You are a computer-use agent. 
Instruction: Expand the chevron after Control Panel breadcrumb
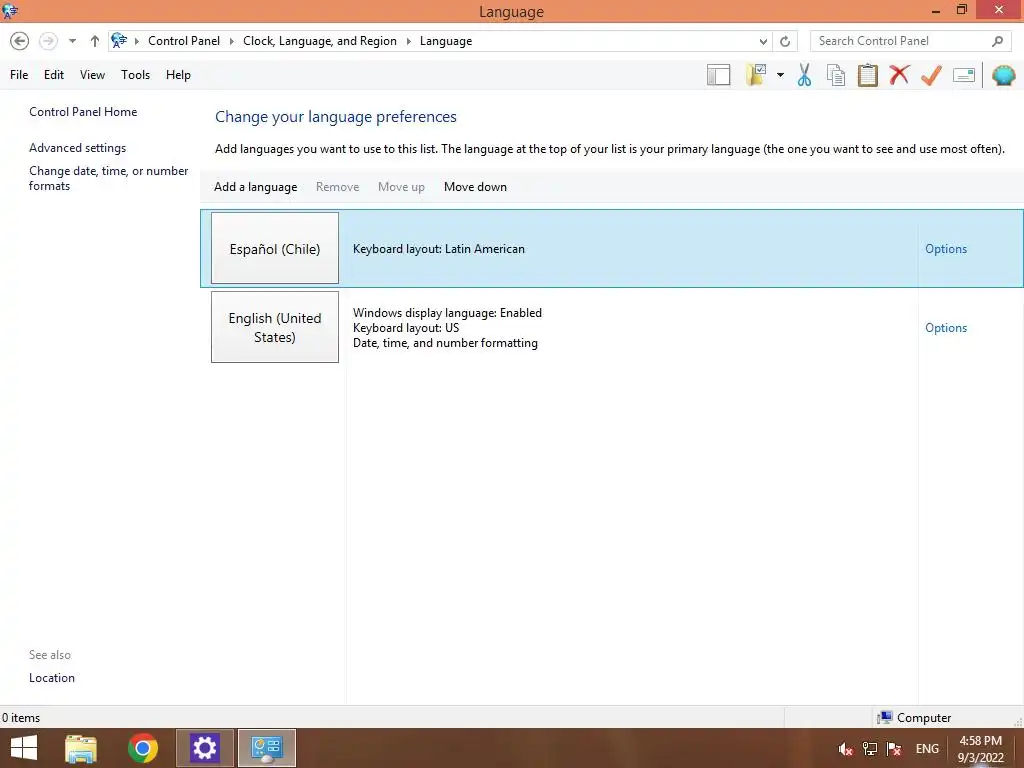pos(231,41)
